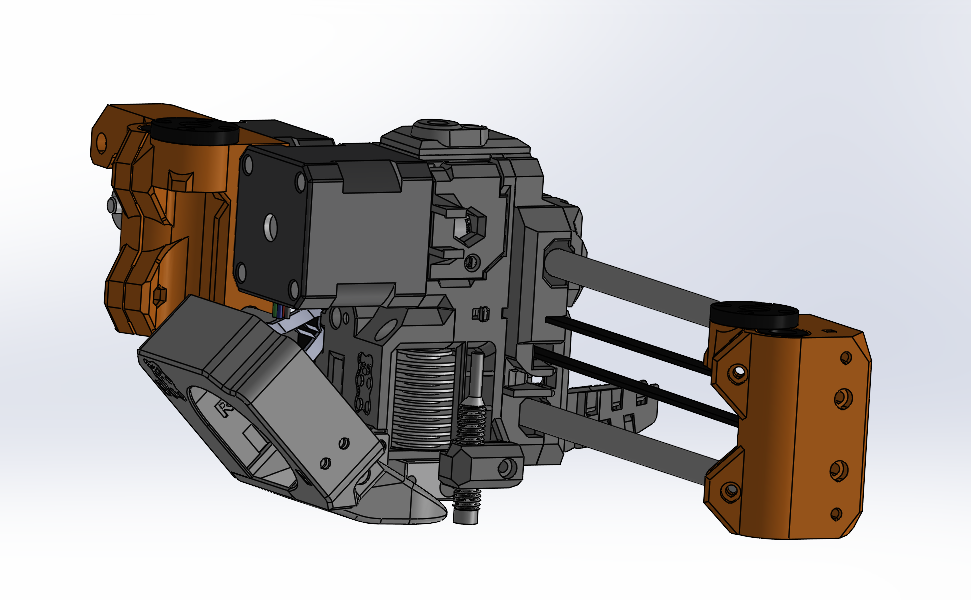
Task: Pick the finned heatsink cylinder
Action: [x=425, y=397]
